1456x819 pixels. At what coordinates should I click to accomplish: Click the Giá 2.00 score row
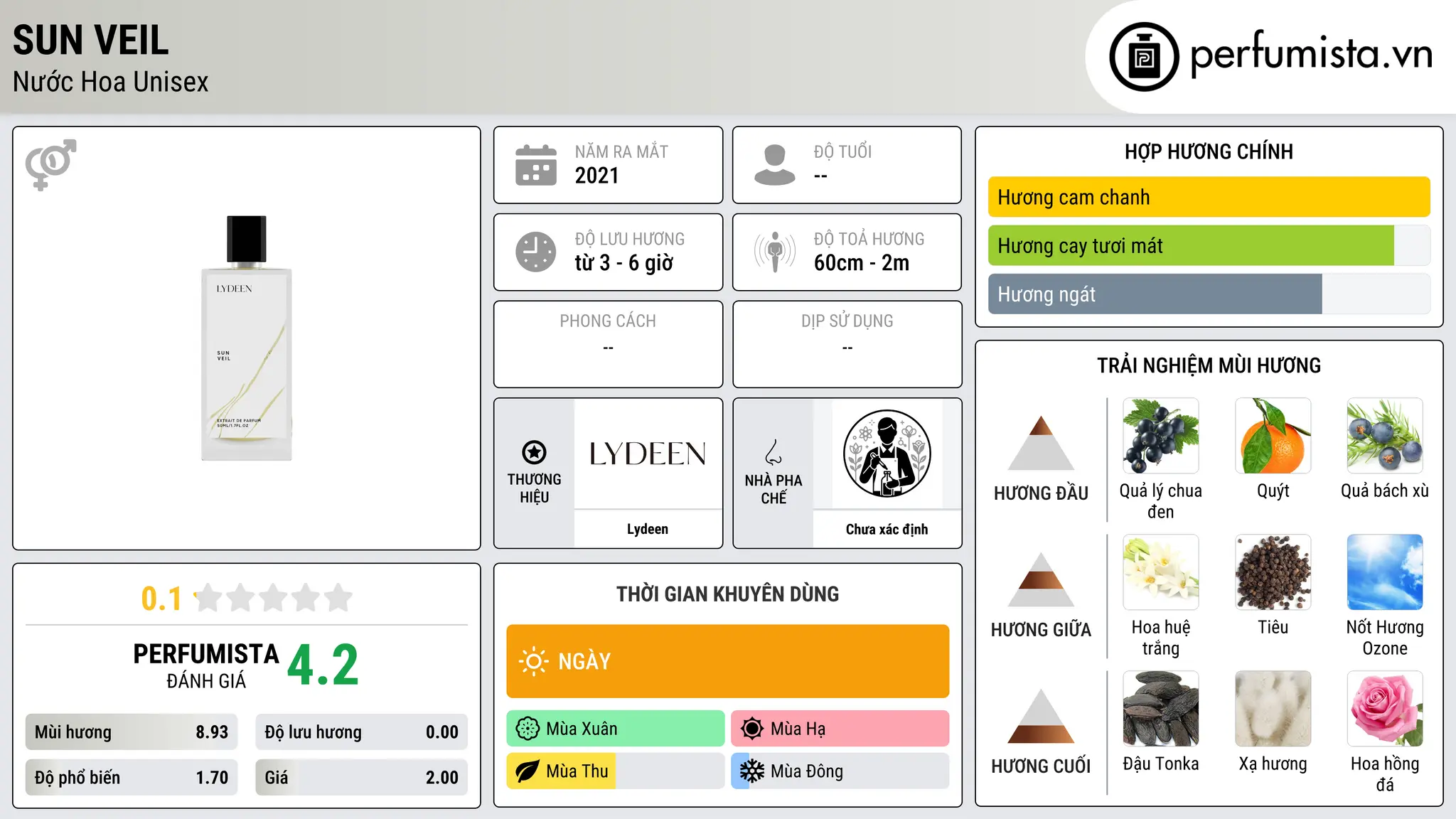[x=361, y=777]
